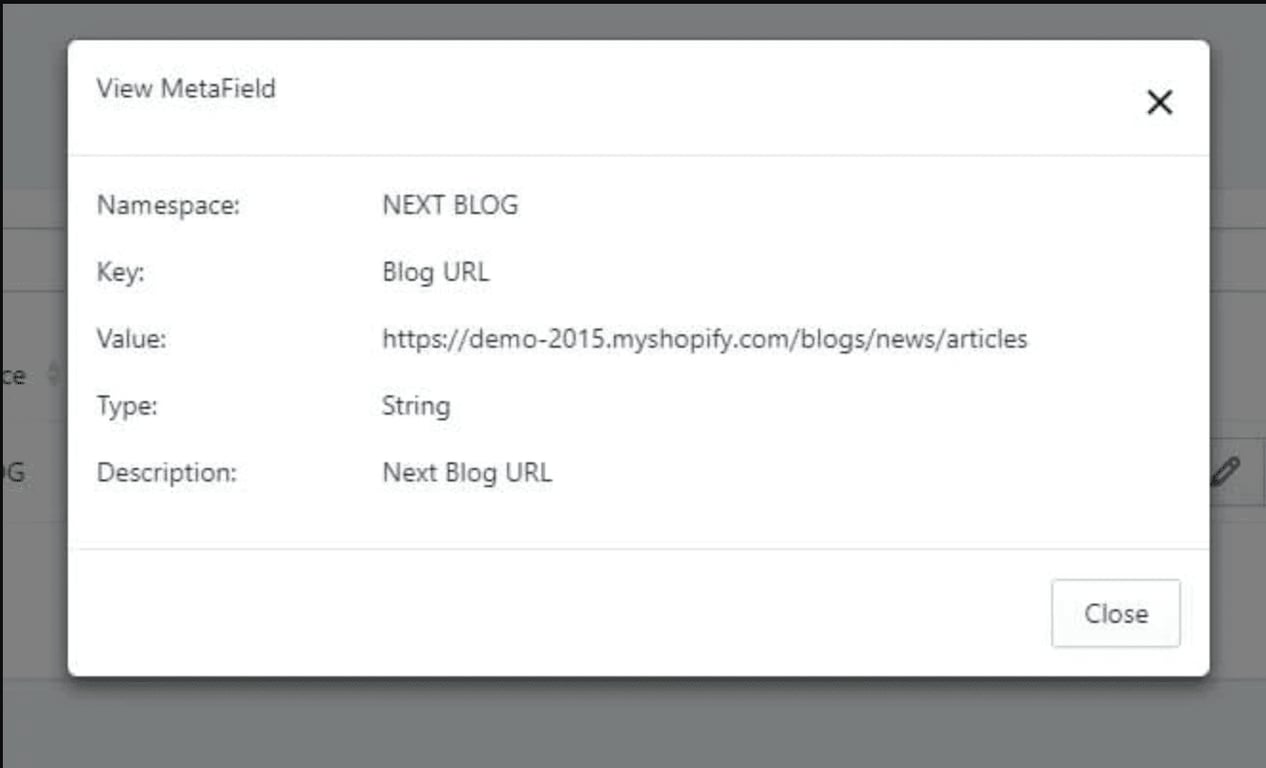Screen dimensions: 1266x768
Task: Select the String type value
Action: [x=416, y=406]
